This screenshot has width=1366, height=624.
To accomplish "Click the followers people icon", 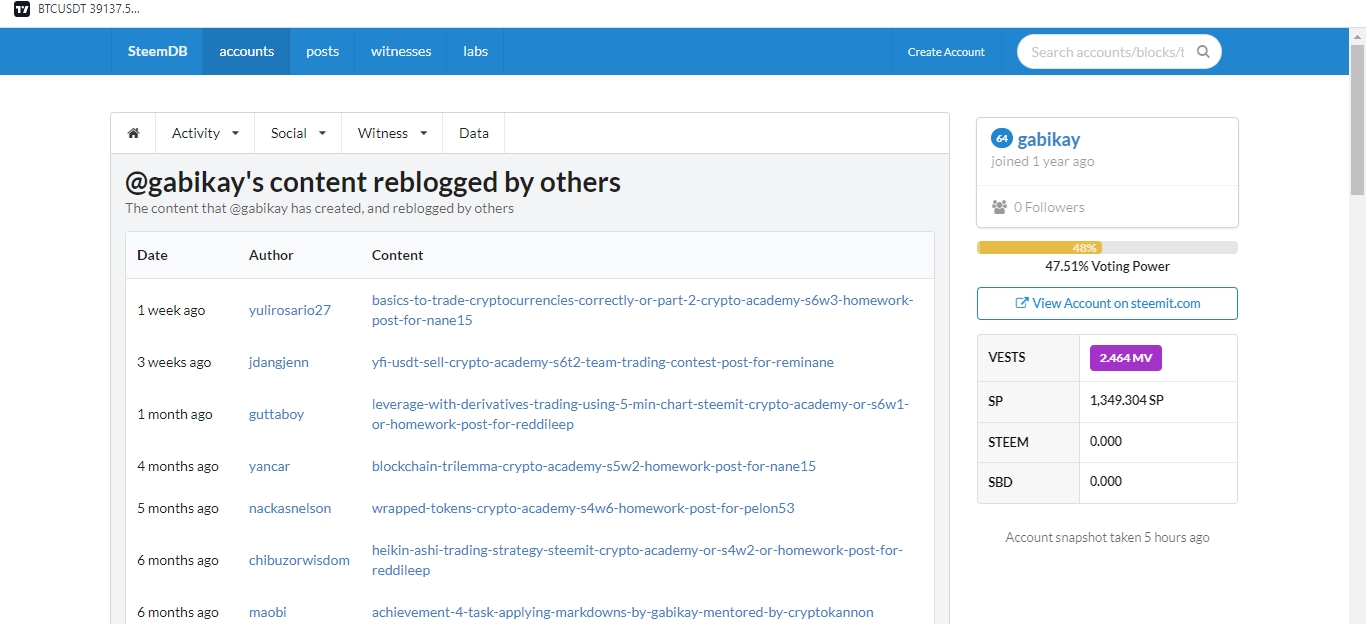I will 999,207.
